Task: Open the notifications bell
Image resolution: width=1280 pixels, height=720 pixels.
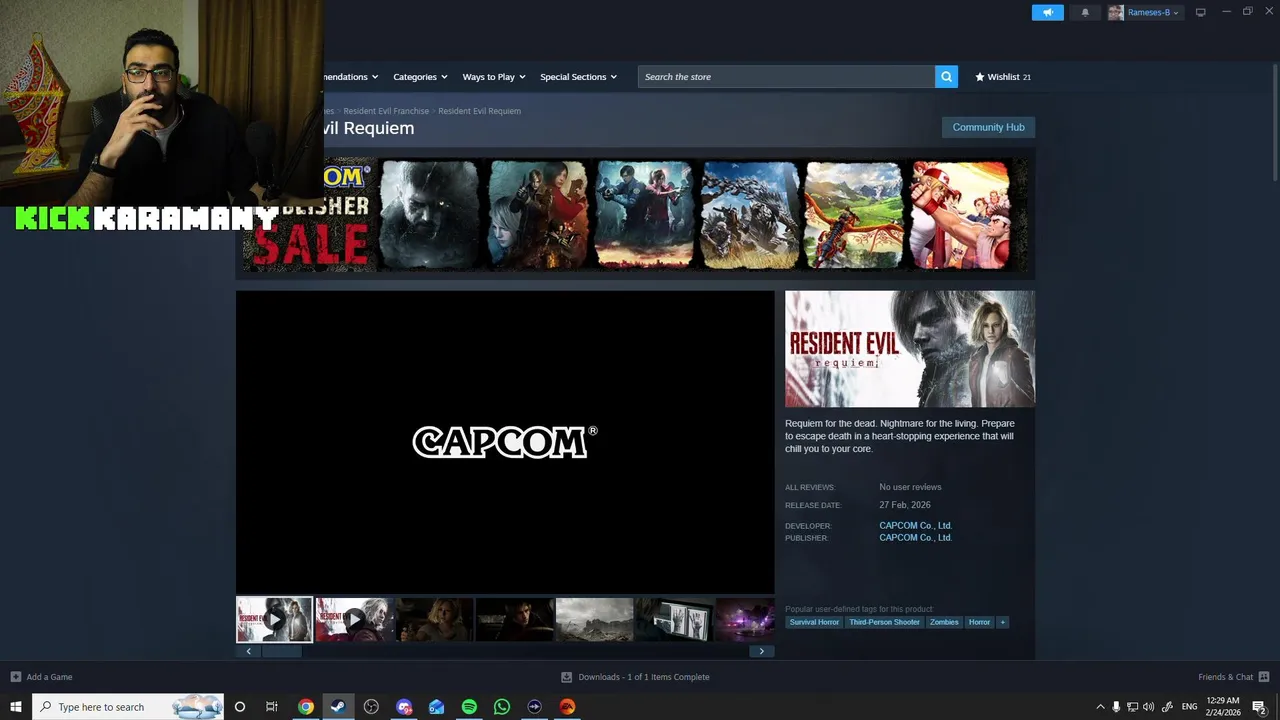Action: point(1085,12)
